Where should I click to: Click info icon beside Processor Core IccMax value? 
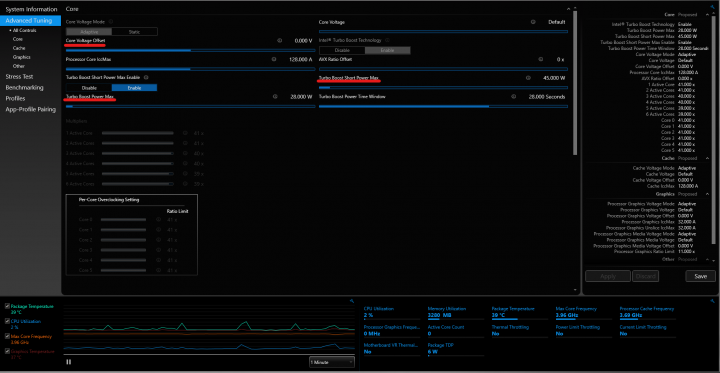point(274,59)
